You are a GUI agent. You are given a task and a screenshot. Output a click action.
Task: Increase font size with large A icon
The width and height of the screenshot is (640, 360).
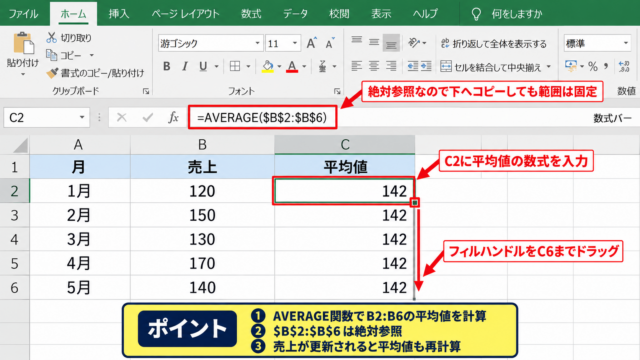click(311, 43)
